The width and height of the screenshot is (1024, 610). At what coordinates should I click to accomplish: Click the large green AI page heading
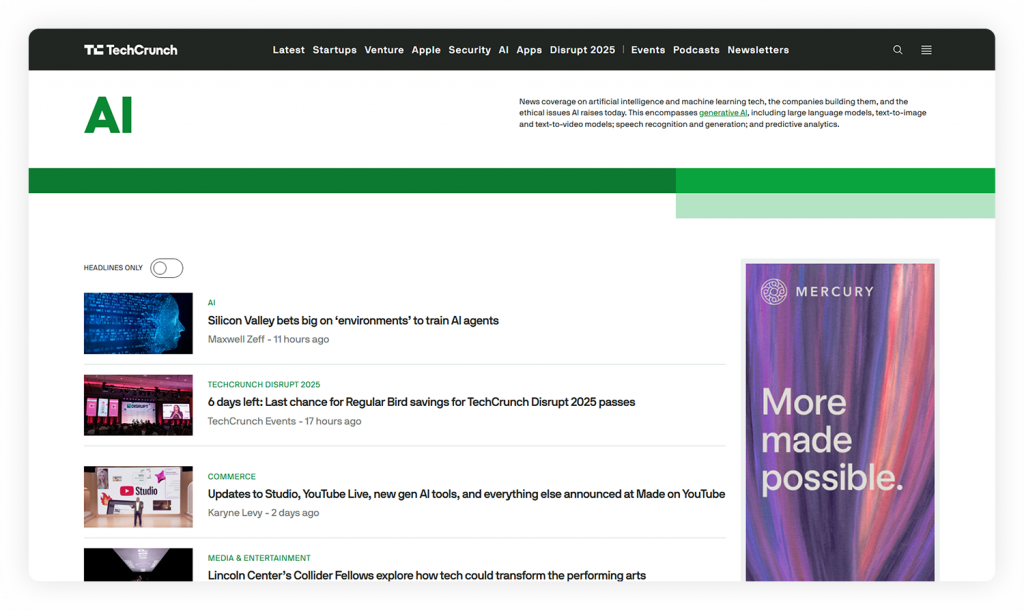[x=108, y=115]
